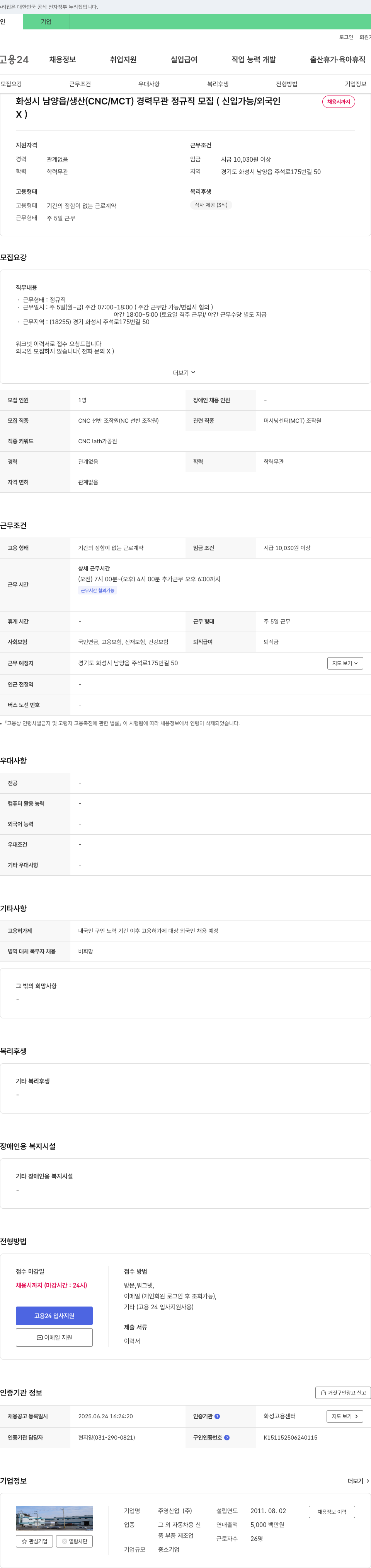This screenshot has width=371, height=1568.
Task: Open the 출산휴가·육아휴직 menu
Action: (337, 60)
